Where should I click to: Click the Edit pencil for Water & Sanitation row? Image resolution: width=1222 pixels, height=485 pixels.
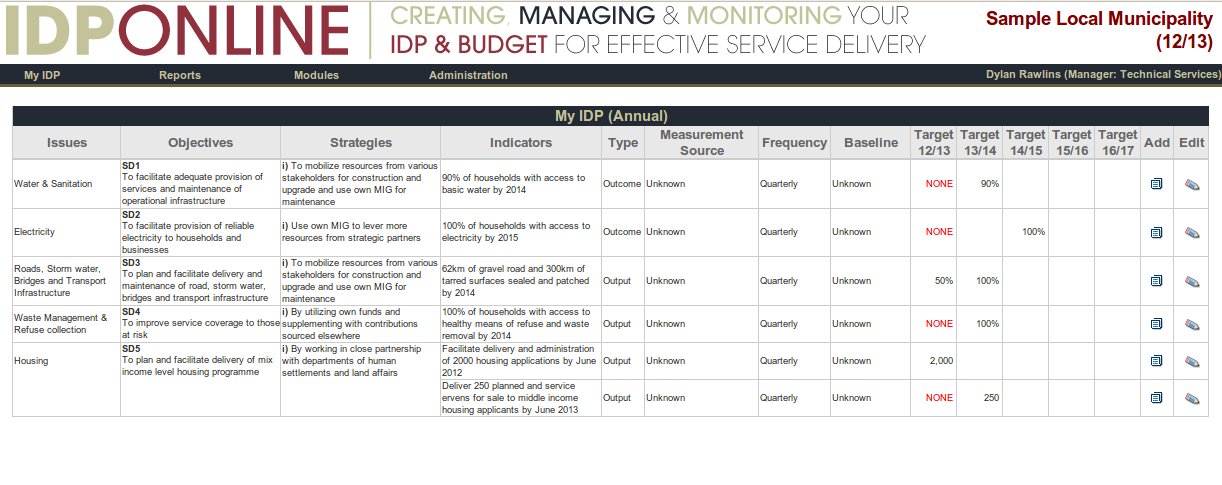(1191, 184)
